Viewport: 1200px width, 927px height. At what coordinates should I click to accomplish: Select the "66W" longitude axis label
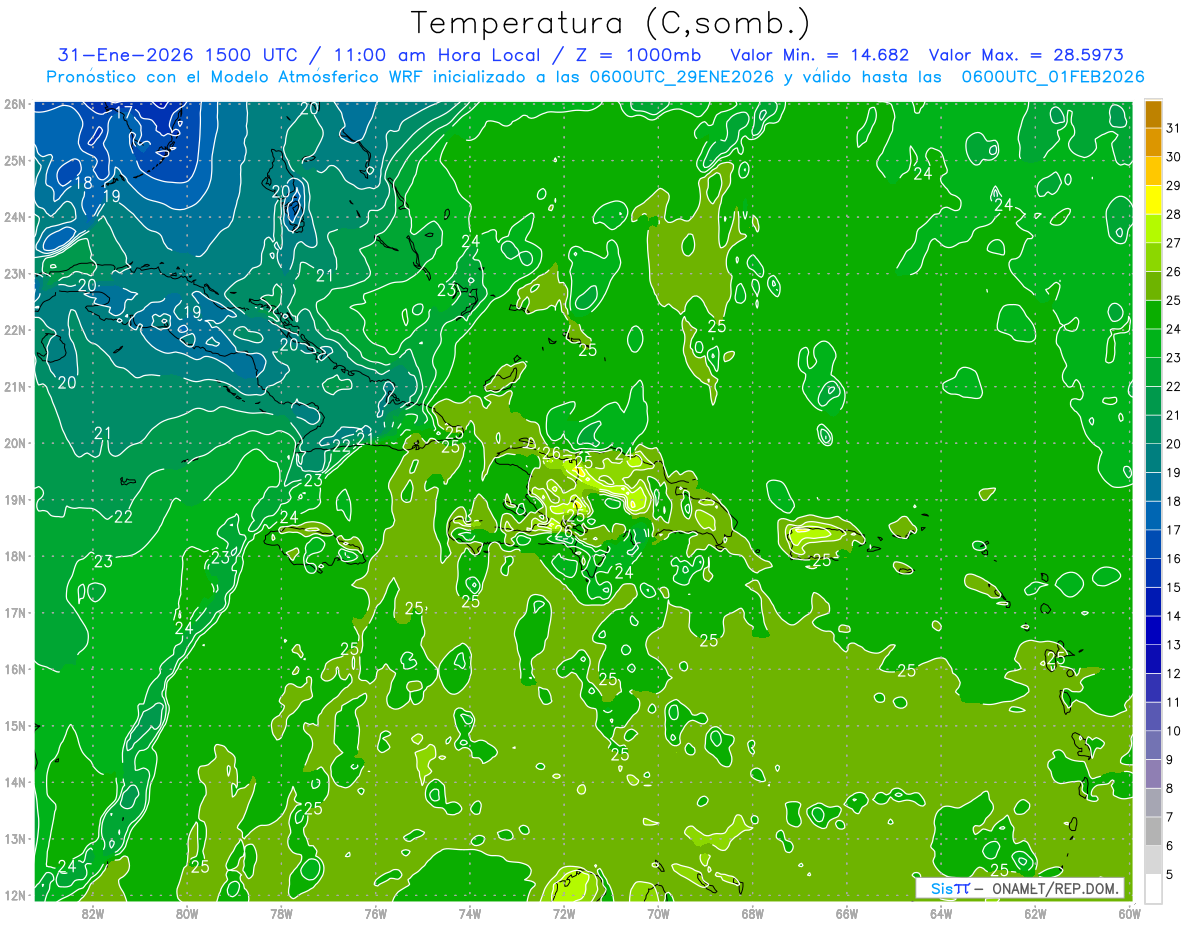click(x=847, y=913)
